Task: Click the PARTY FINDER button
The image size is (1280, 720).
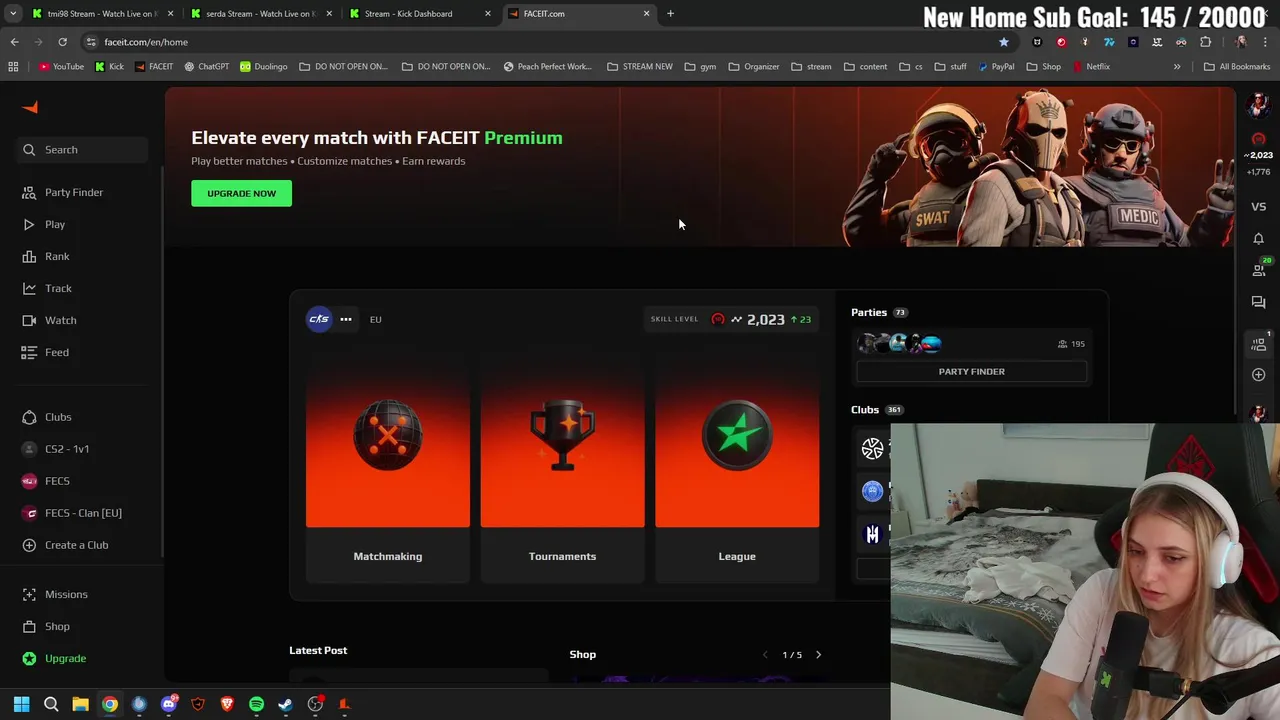Action: tap(971, 371)
